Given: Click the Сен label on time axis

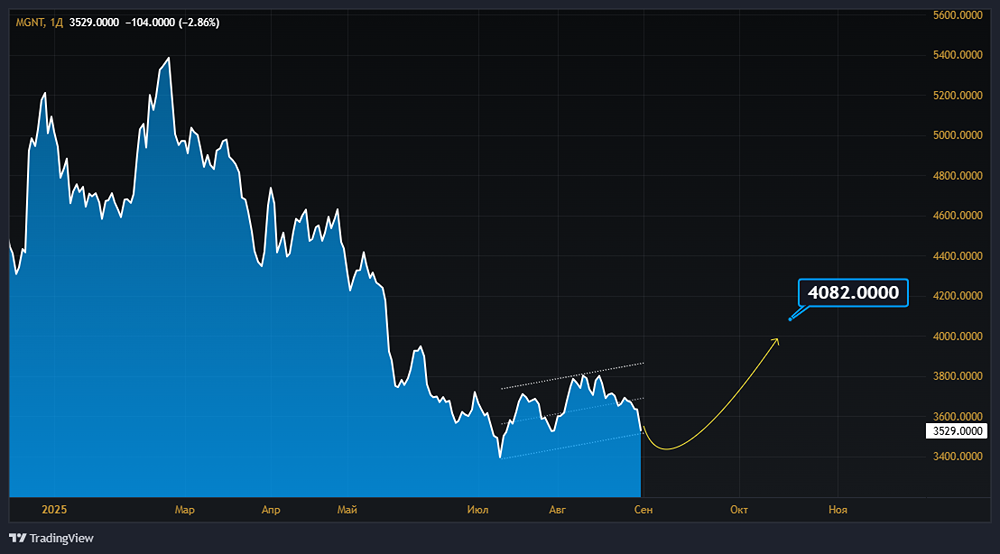Looking at the screenshot, I should click(x=643, y=509).
